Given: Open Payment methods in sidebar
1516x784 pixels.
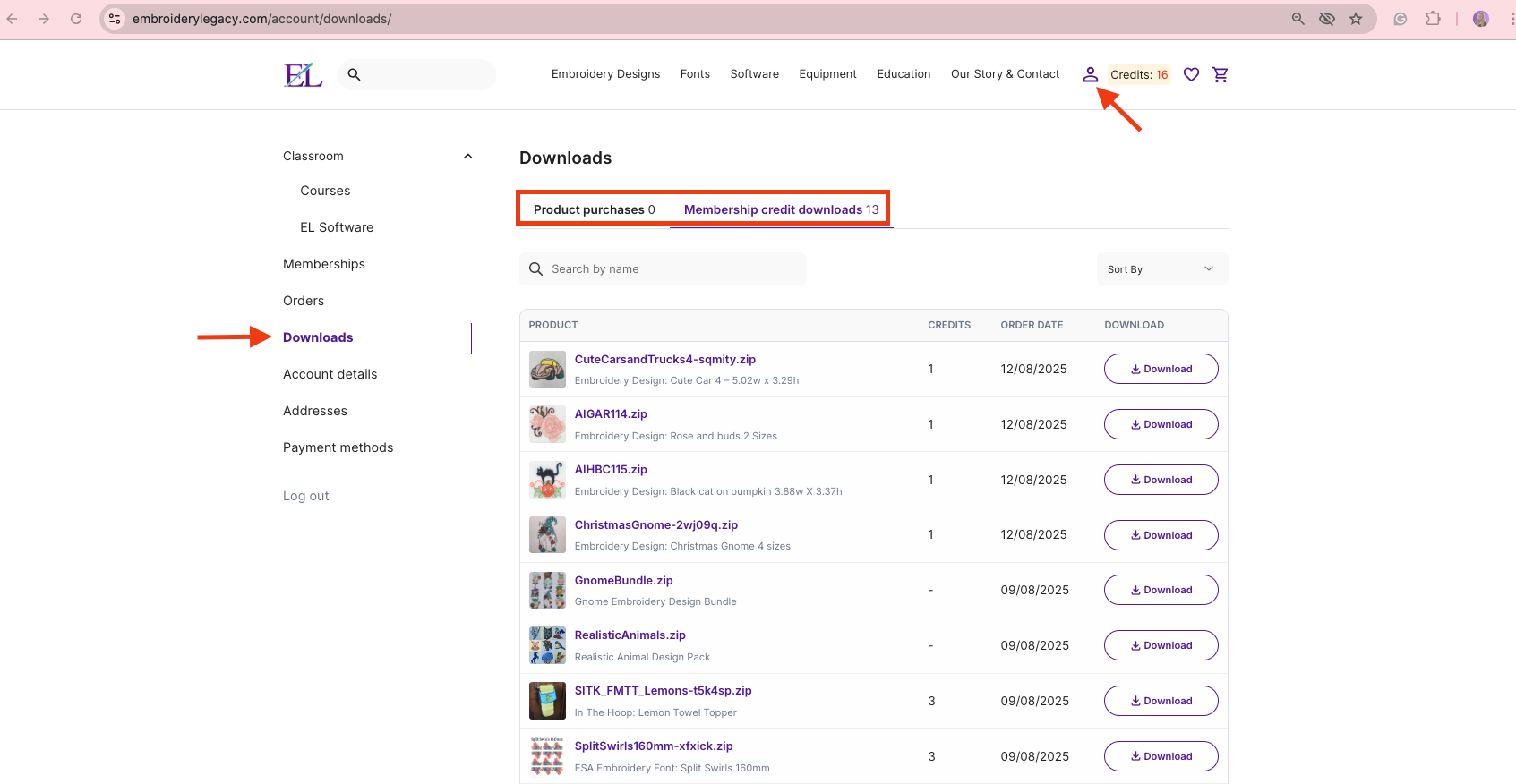Looking at the screenshot, I should coord(338,447).
